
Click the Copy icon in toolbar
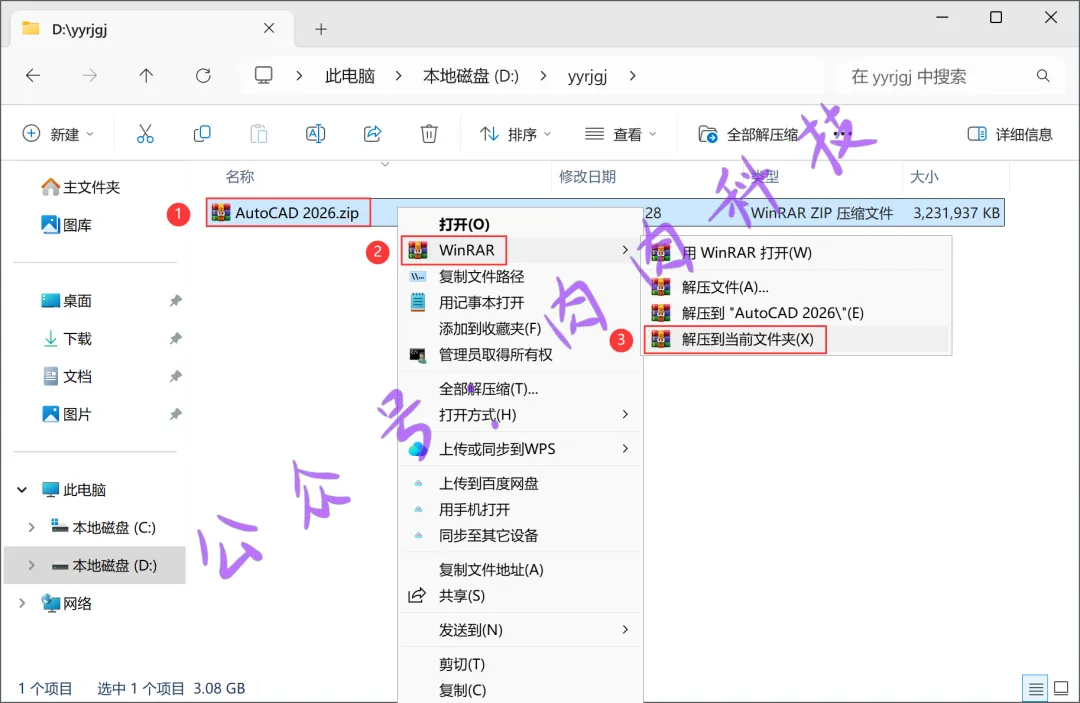click(202, 134)
